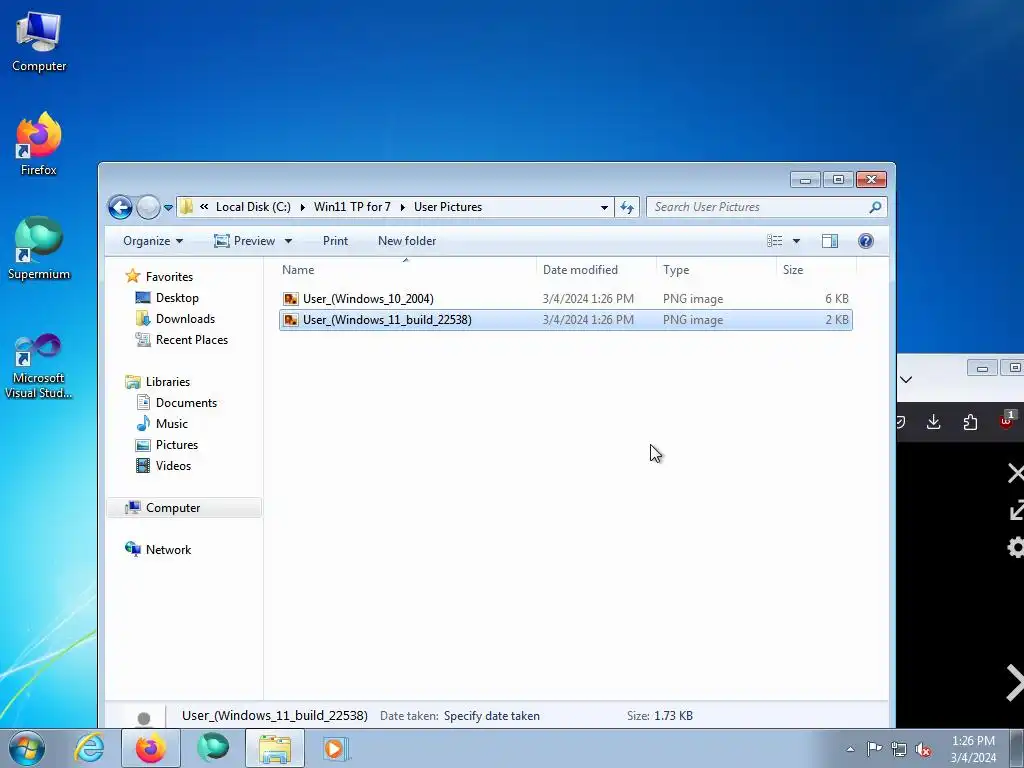
Task: Click PNG icon of Windows_11_build_22538 file
Action: [x=291, y=320]
